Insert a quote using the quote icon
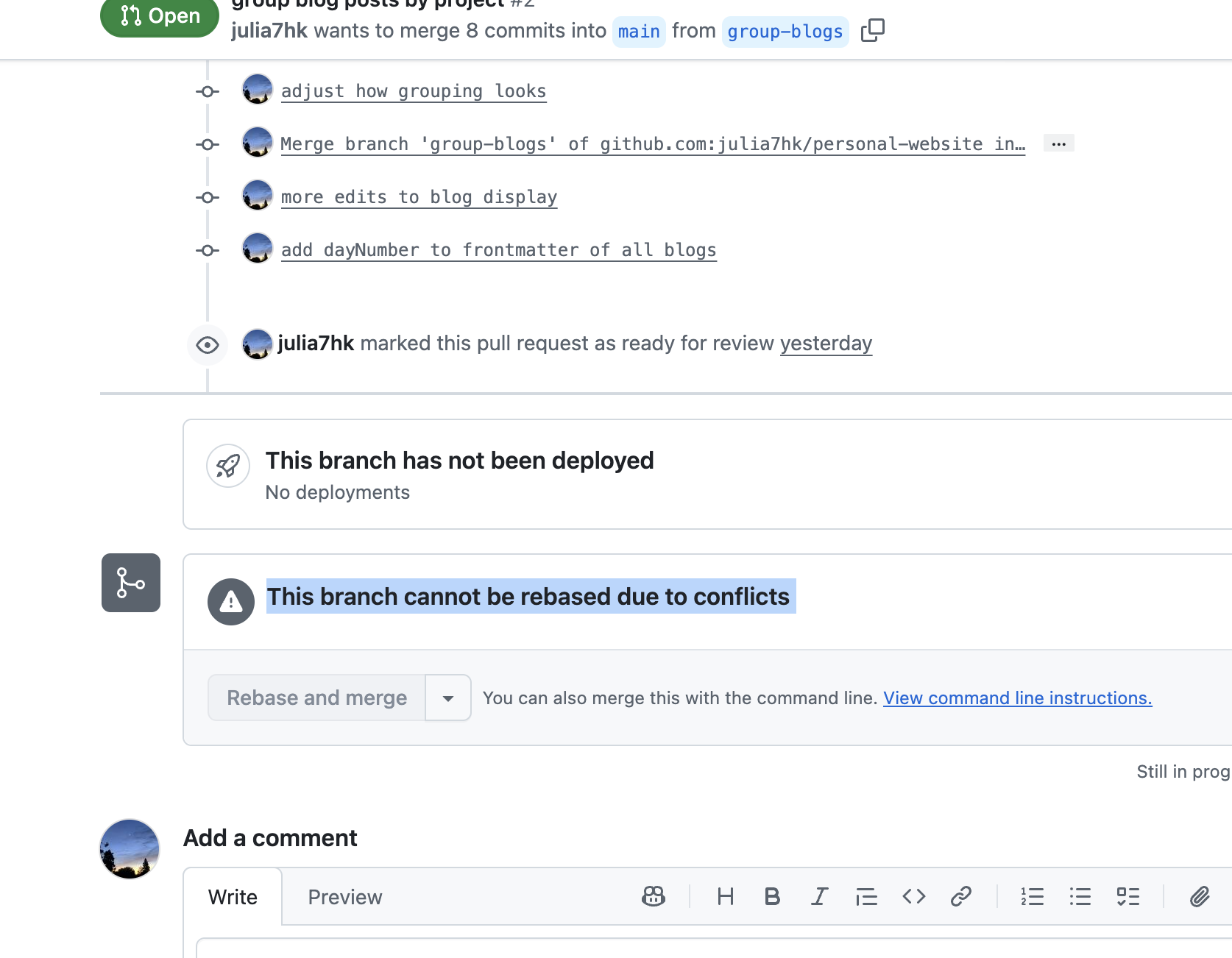Image resolution: width=1232 pixels, height=958 pixels. 866,896
